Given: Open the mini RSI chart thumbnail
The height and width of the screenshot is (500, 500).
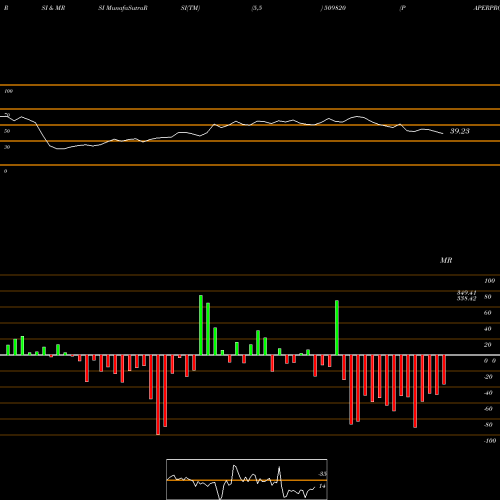Looking at the screenshot, I should (247, 479).
